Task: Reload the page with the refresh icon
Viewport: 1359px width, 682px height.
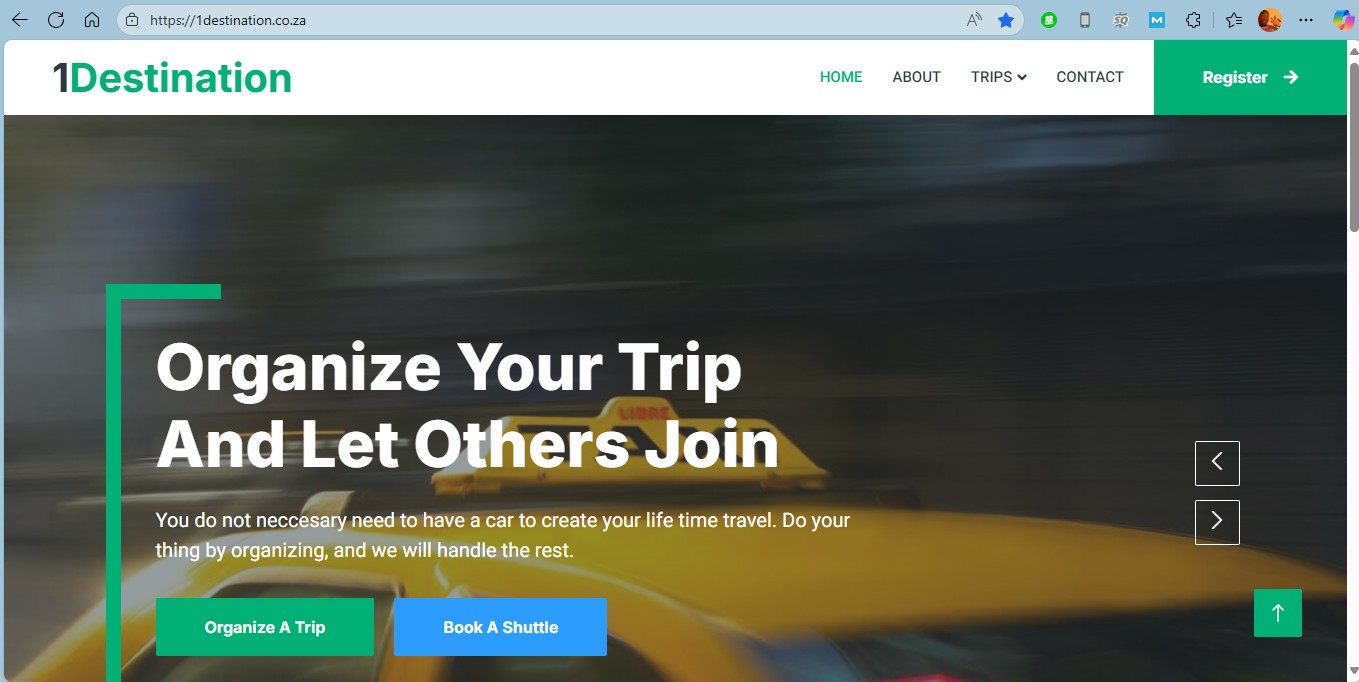Action: coord(56,20)
